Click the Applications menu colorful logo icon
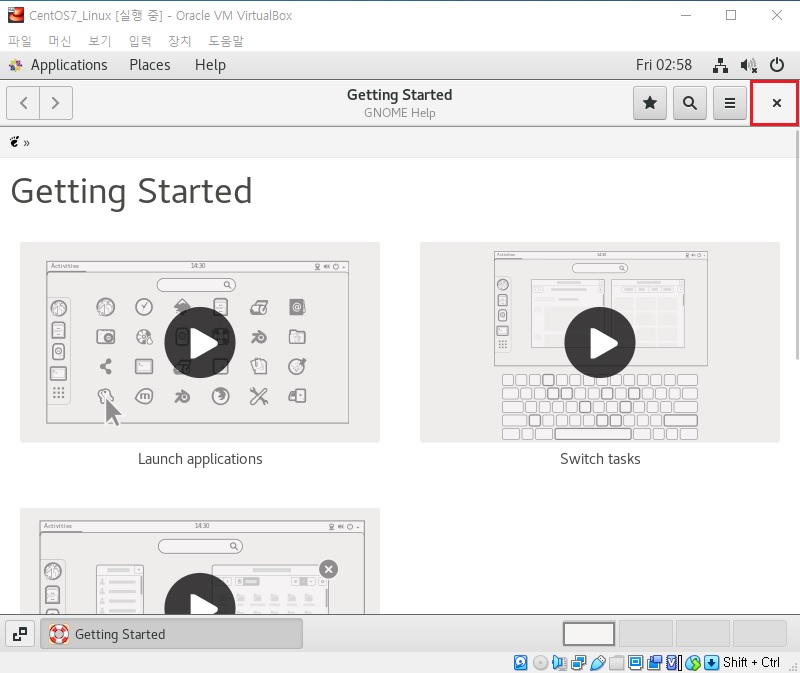 coord(16,65)
